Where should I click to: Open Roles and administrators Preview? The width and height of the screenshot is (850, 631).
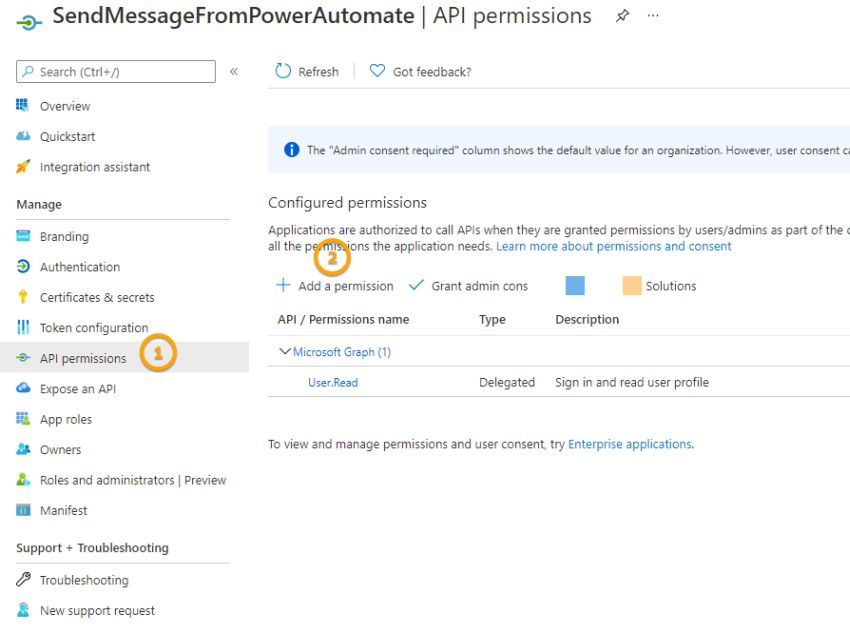click(x=135, y=479)
